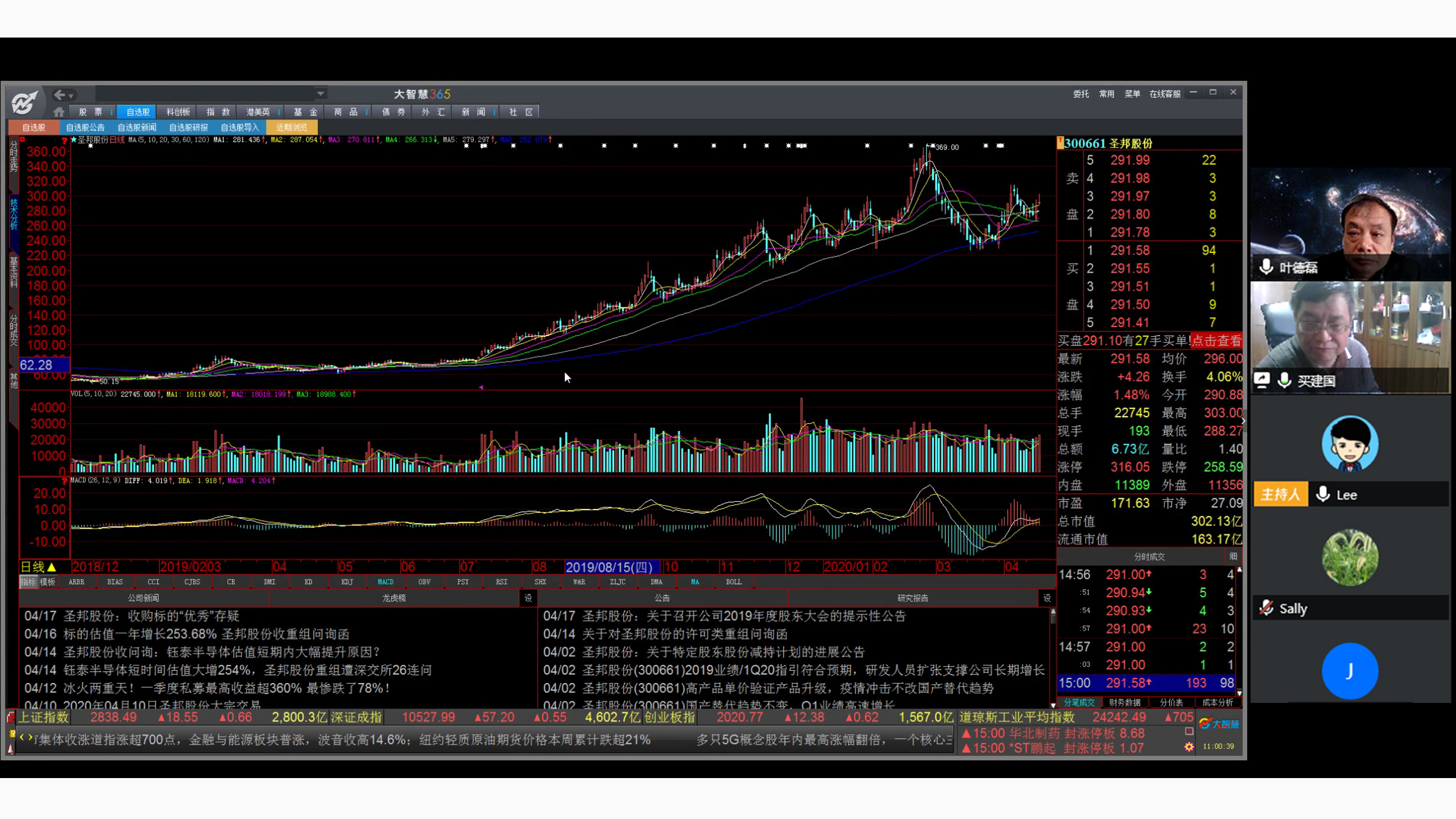Click screen-share icon beside 买建国
The height and width of the screenshot is (819, 1456).
pos(1262,380)
